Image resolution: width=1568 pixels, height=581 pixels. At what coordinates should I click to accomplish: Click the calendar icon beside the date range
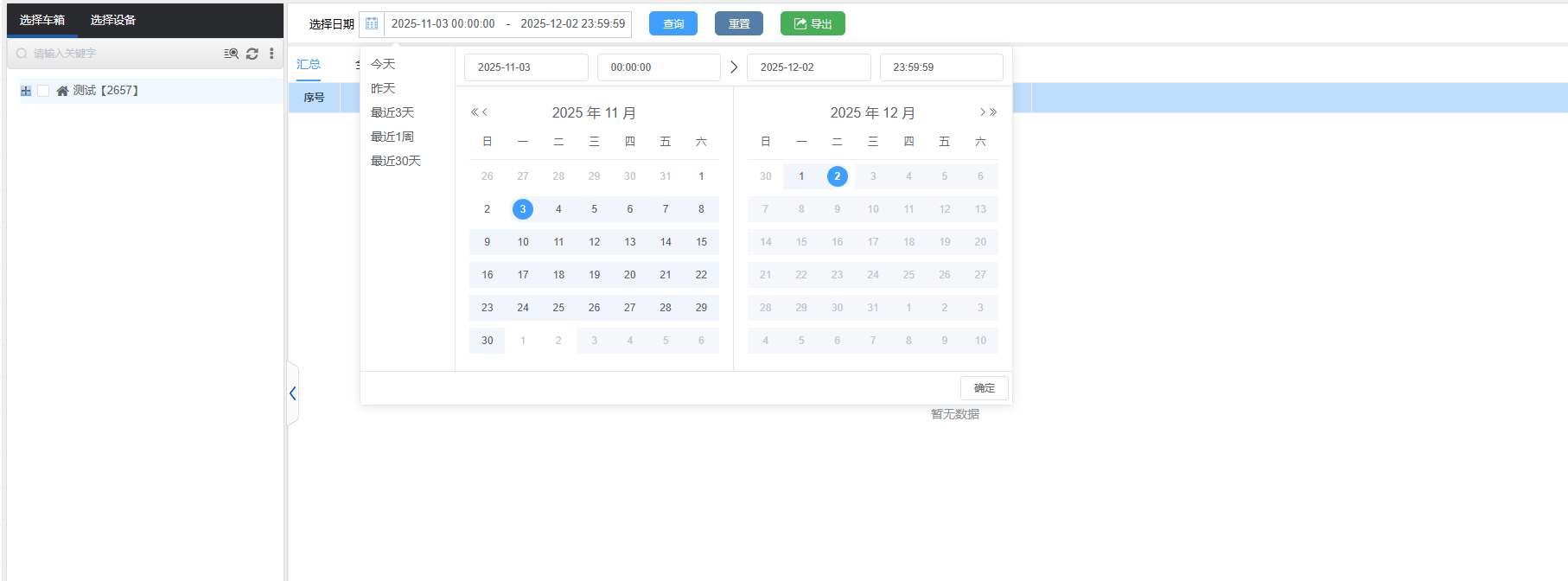(372, 24)
